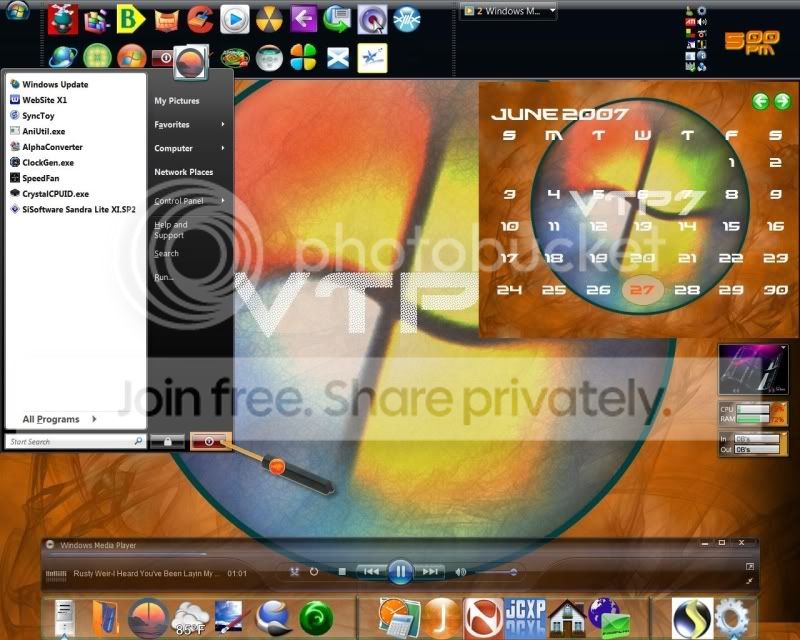Click Run... in start menu

[x=163, y=277]
